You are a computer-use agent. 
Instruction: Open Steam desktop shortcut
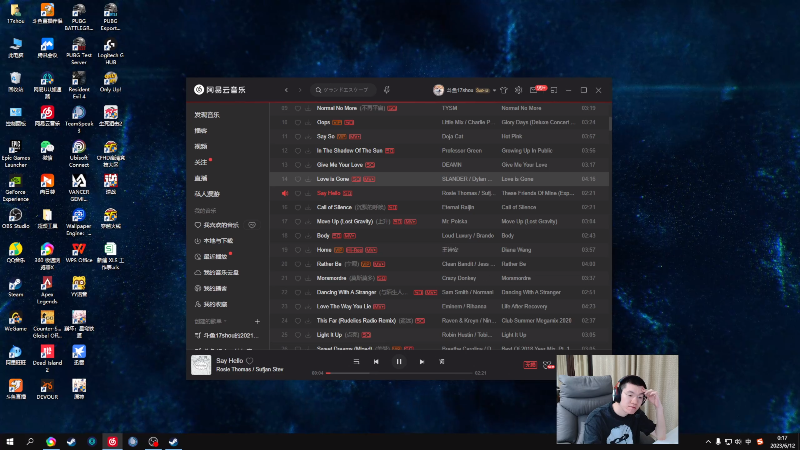pyautogui.click(x=15, y=287)
